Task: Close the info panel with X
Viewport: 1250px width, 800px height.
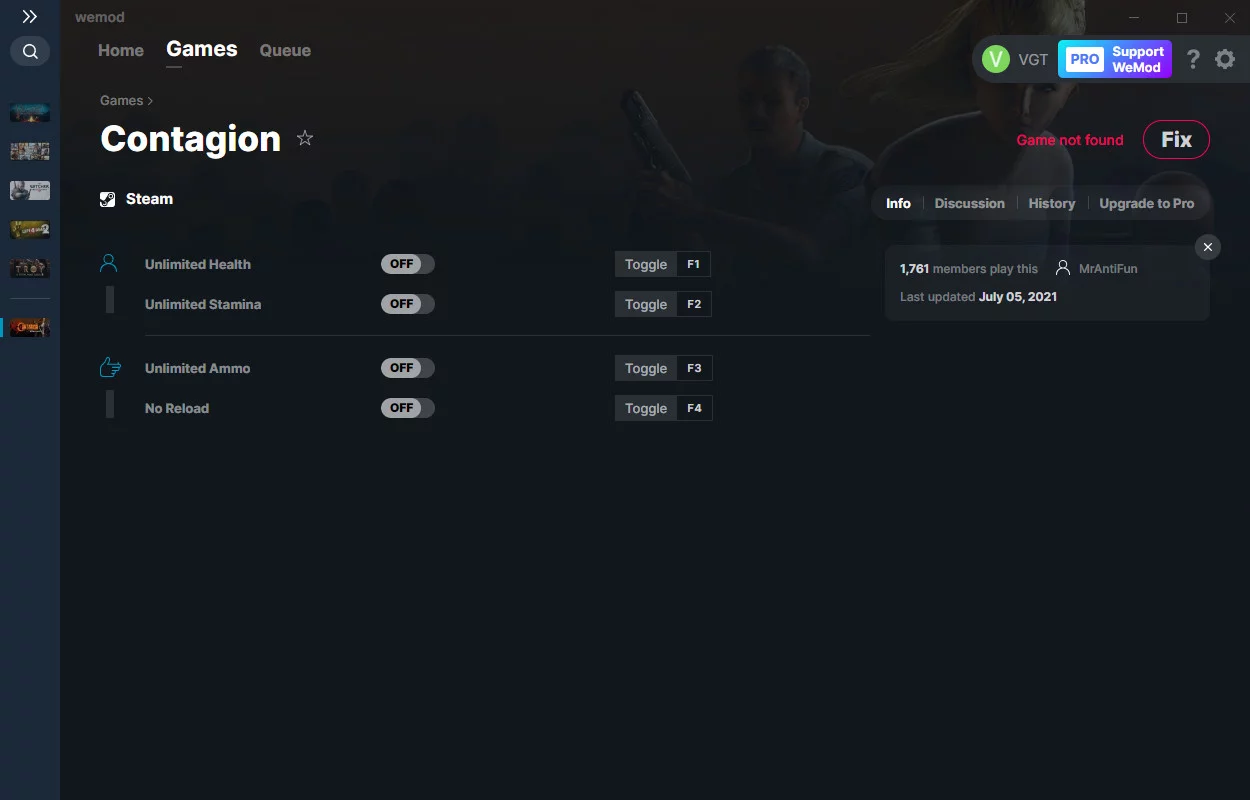Action: [1208, 247]
